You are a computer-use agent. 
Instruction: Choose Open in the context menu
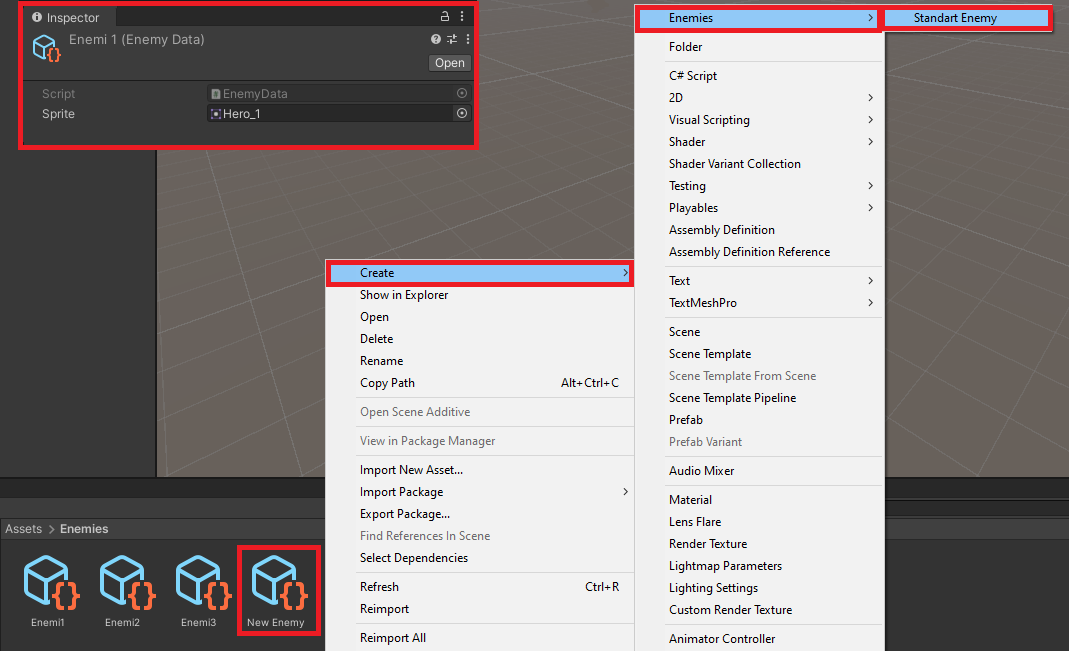[x=480, y=317]
